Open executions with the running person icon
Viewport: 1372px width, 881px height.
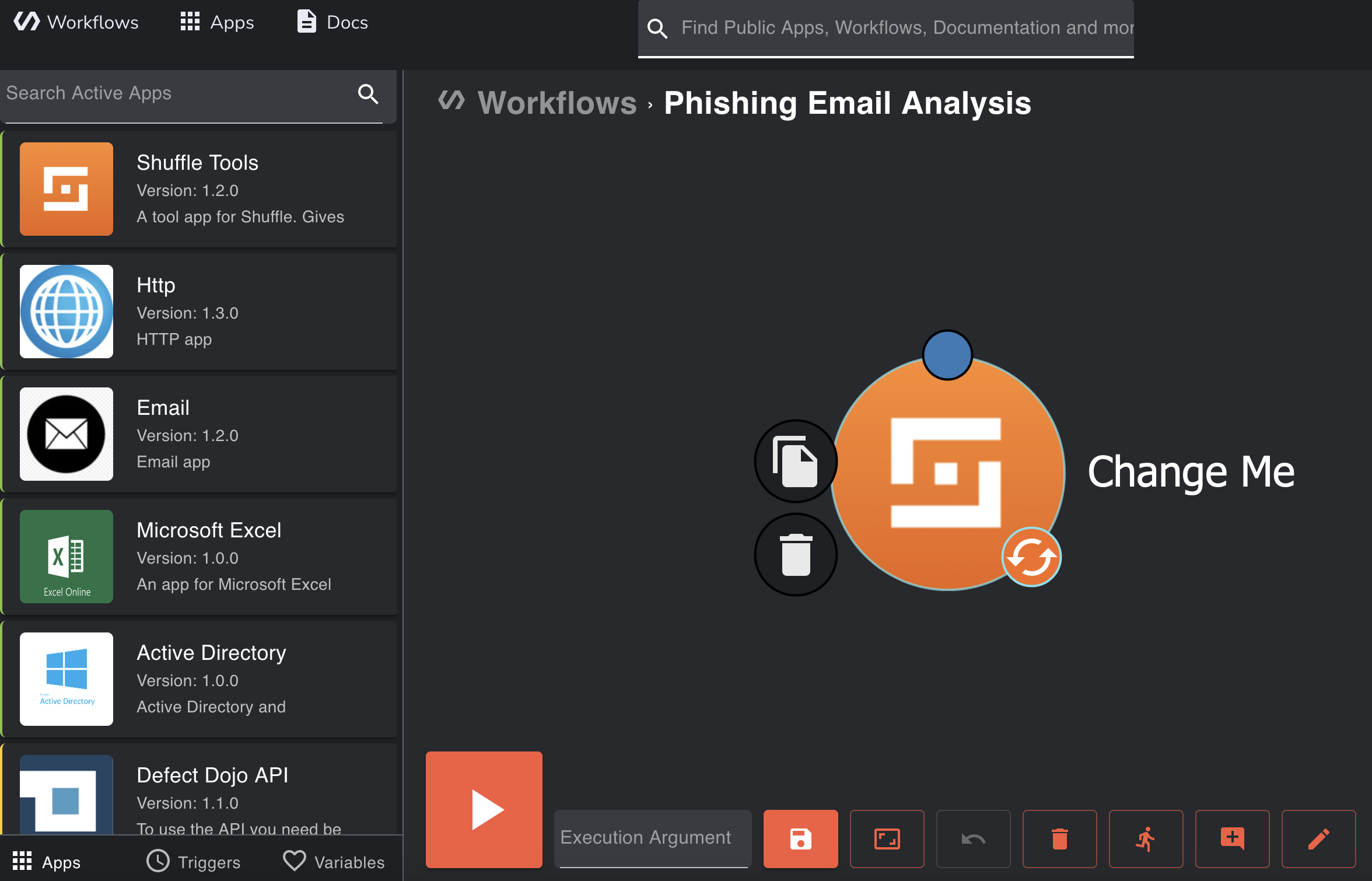click(1146, 839)
